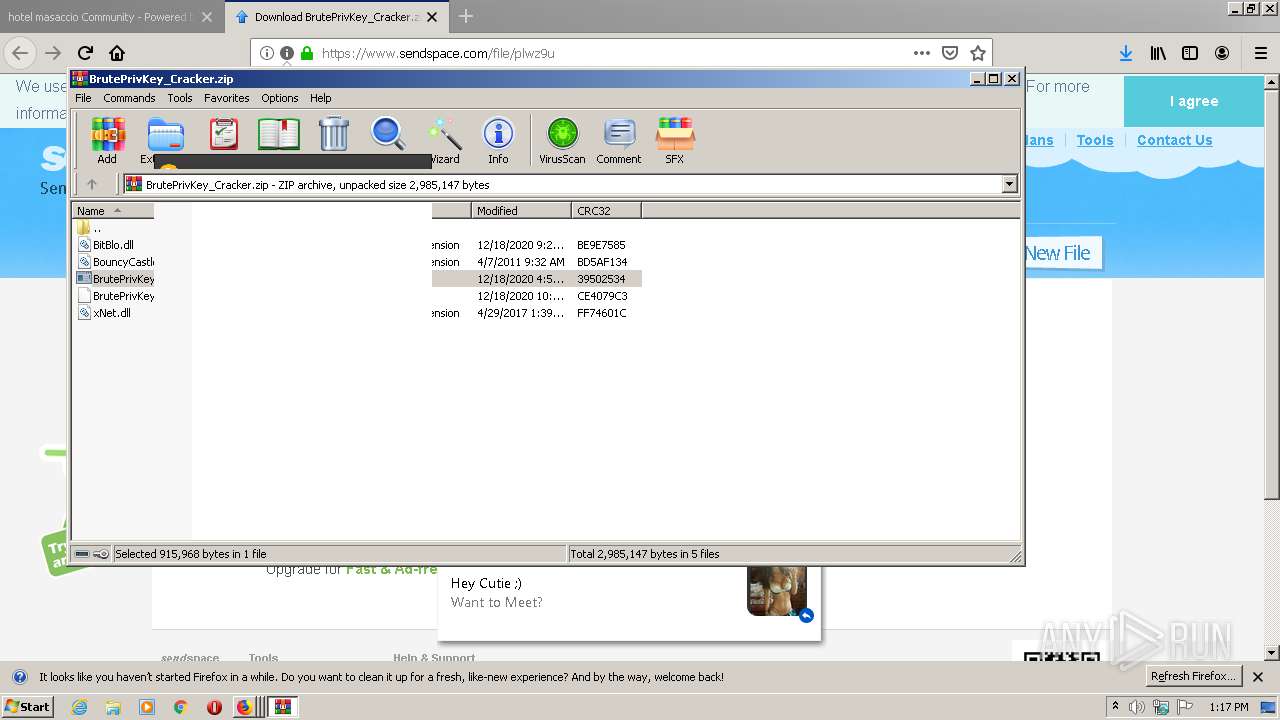Open Contact Us link on sendspace
Image resolution: width=1280 pixels, height=720 pixels.
pyautogui.click(x=1174, y=141)
